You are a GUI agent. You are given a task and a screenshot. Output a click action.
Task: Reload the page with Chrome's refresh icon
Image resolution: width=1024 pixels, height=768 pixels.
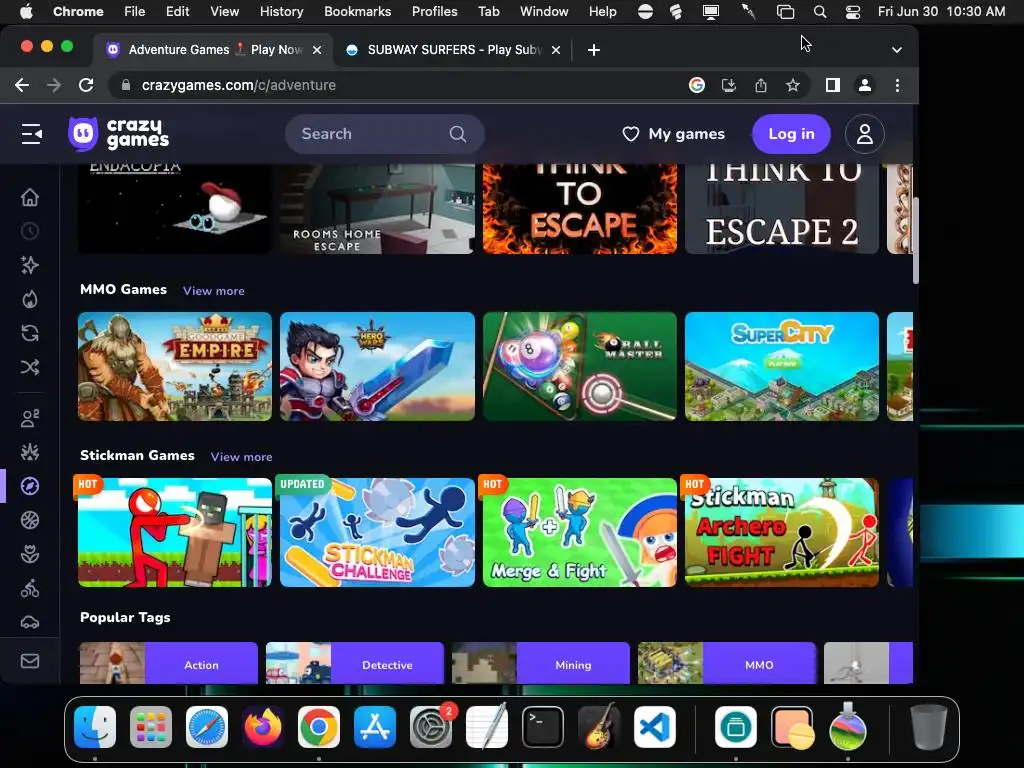(86, 85)
